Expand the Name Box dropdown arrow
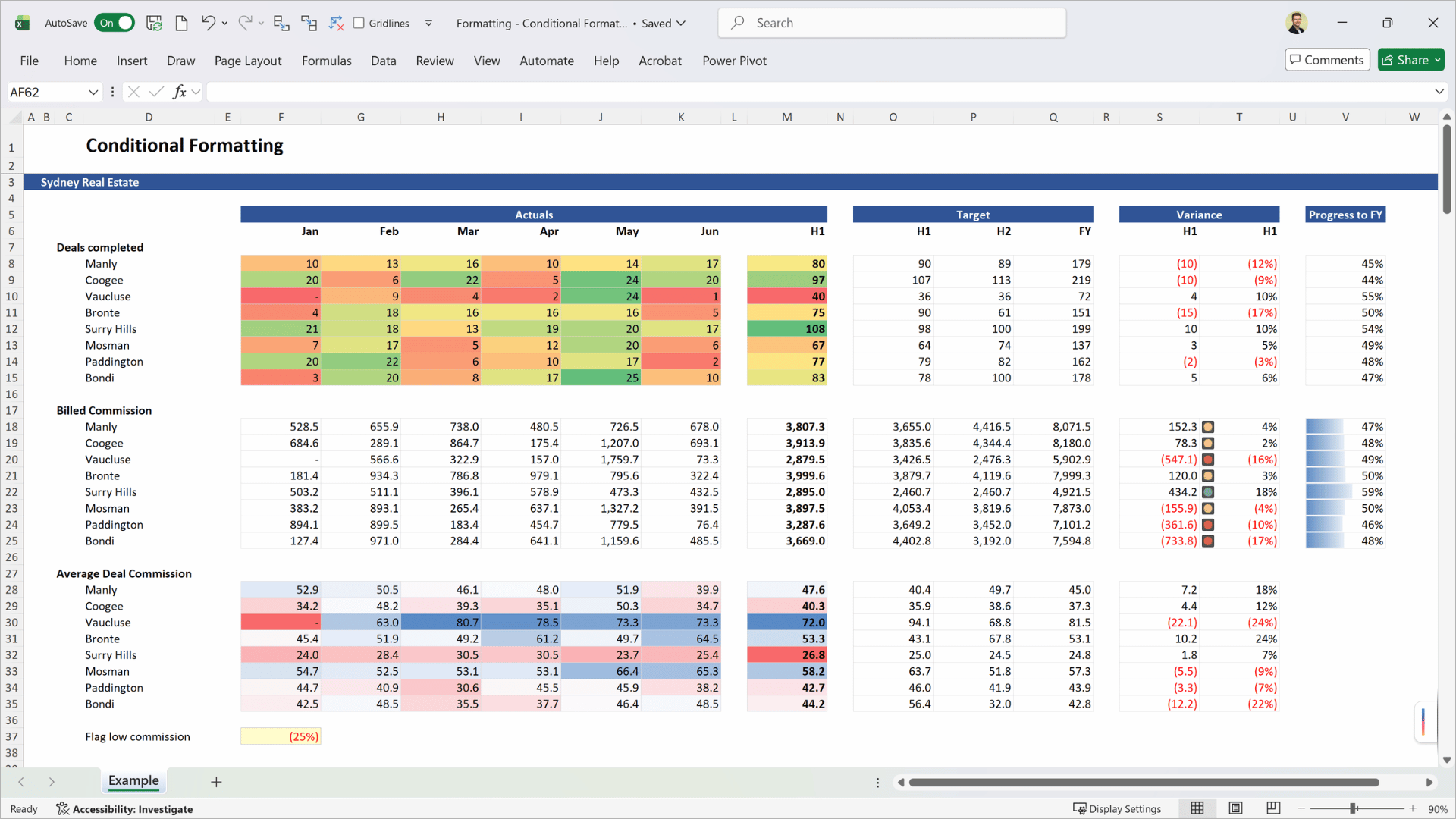1456x819 pixels. tap(93, 92)
